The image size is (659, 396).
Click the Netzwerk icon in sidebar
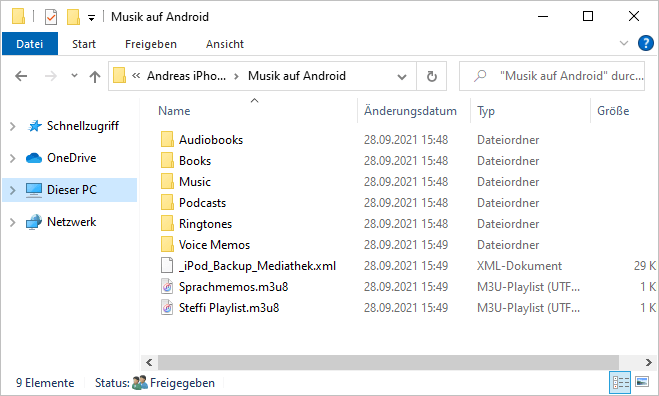34,222
